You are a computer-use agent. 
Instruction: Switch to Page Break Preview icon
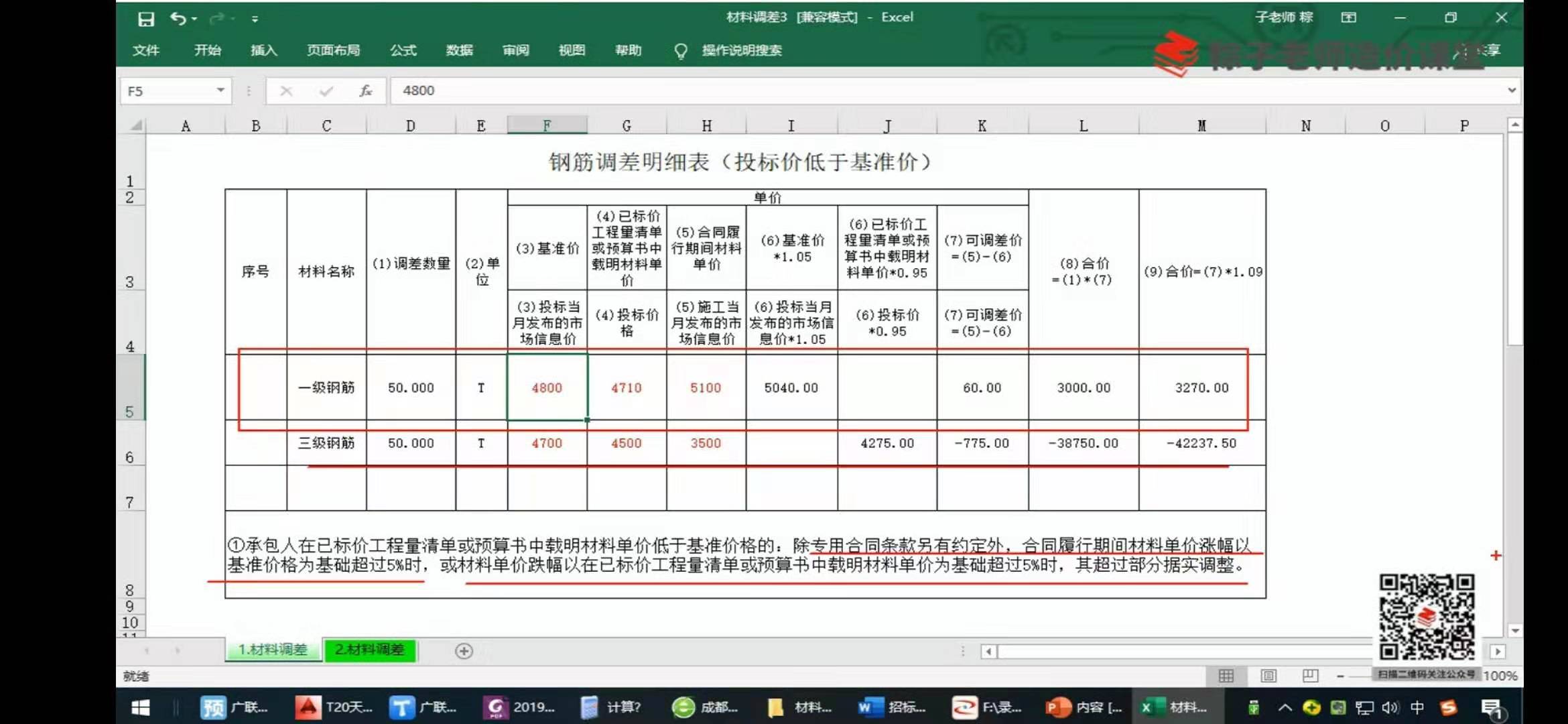coord(1310,676)
